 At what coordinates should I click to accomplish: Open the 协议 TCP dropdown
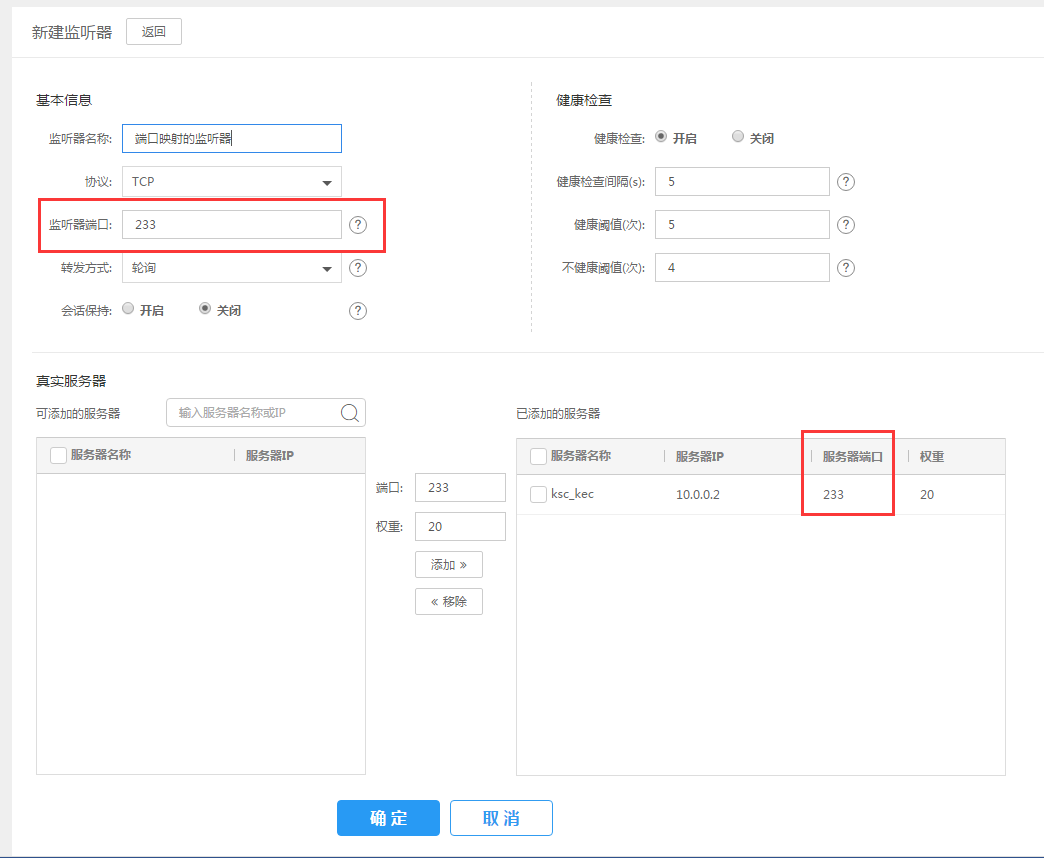point(232,182)
